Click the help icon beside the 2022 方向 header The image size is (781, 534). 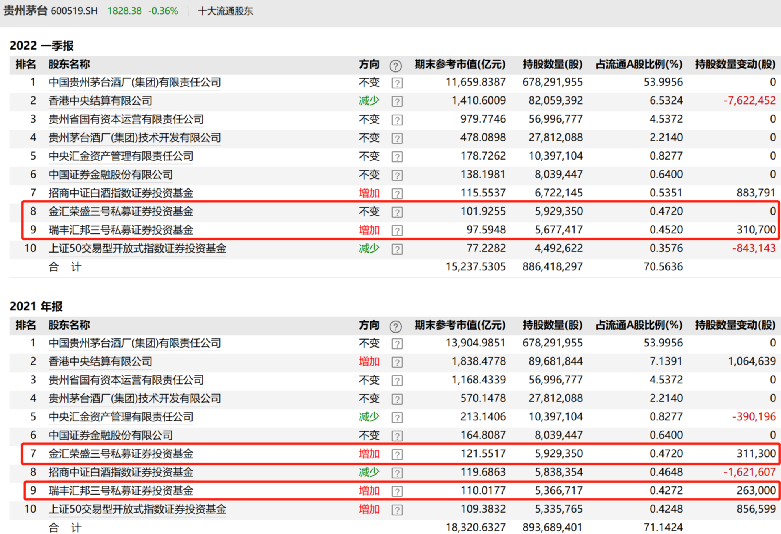(x=396, y=65)
